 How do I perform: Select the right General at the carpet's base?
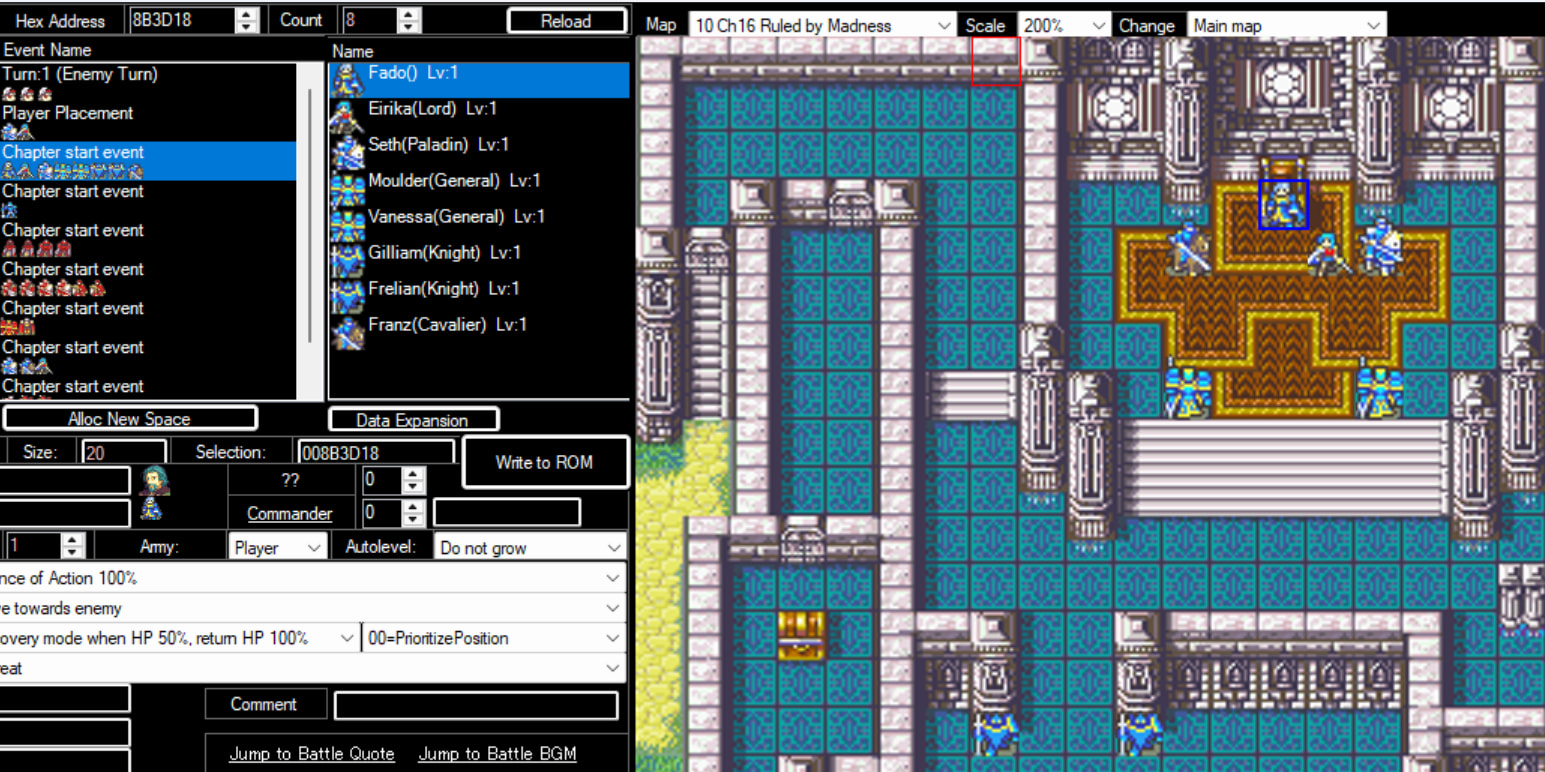click(1380, 393)
